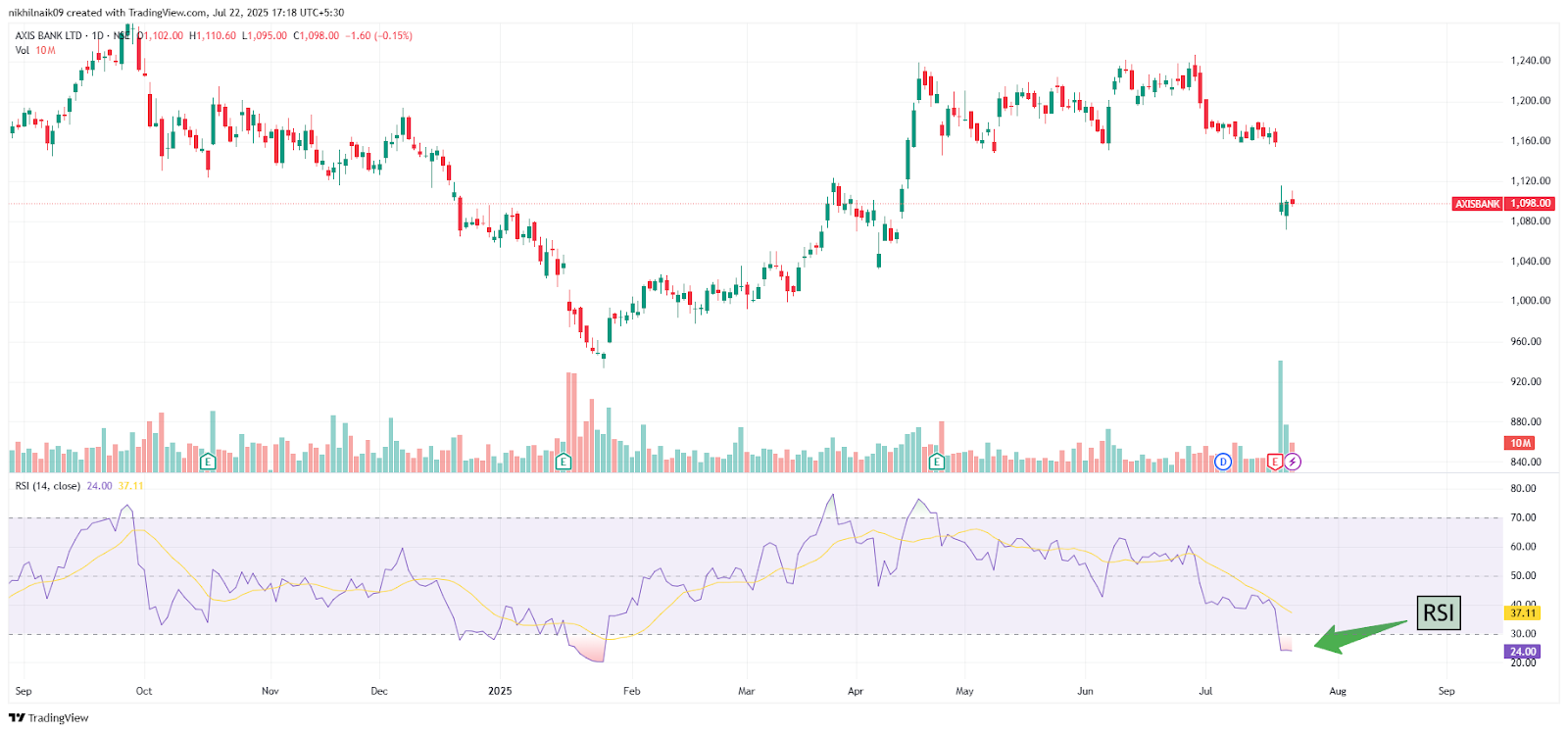Click the 50.00 RSI axis label
This screenshot has width=1568, height=733.
pos(1523,576)
